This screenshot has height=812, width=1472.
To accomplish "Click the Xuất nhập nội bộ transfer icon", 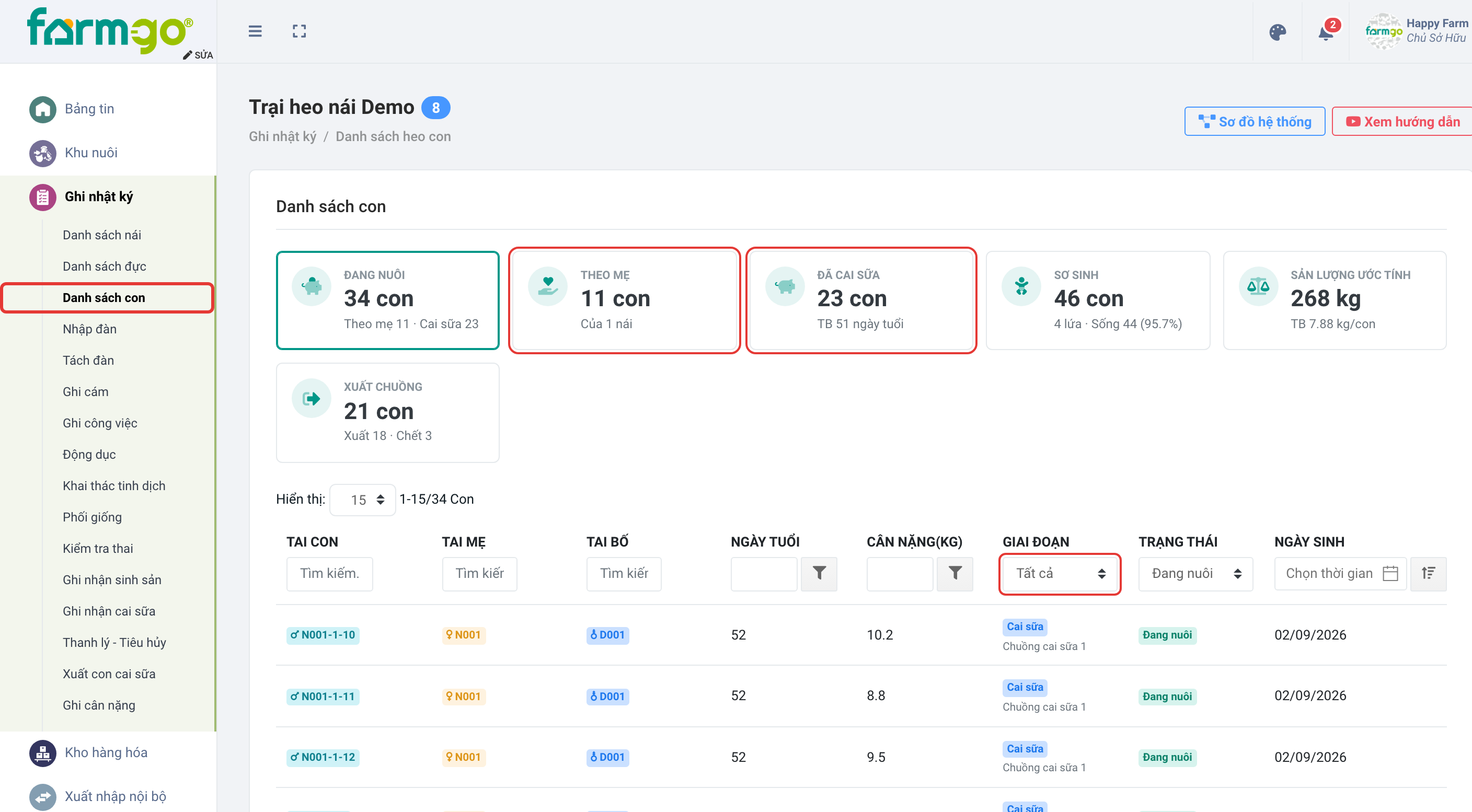I will click(42, 796).
